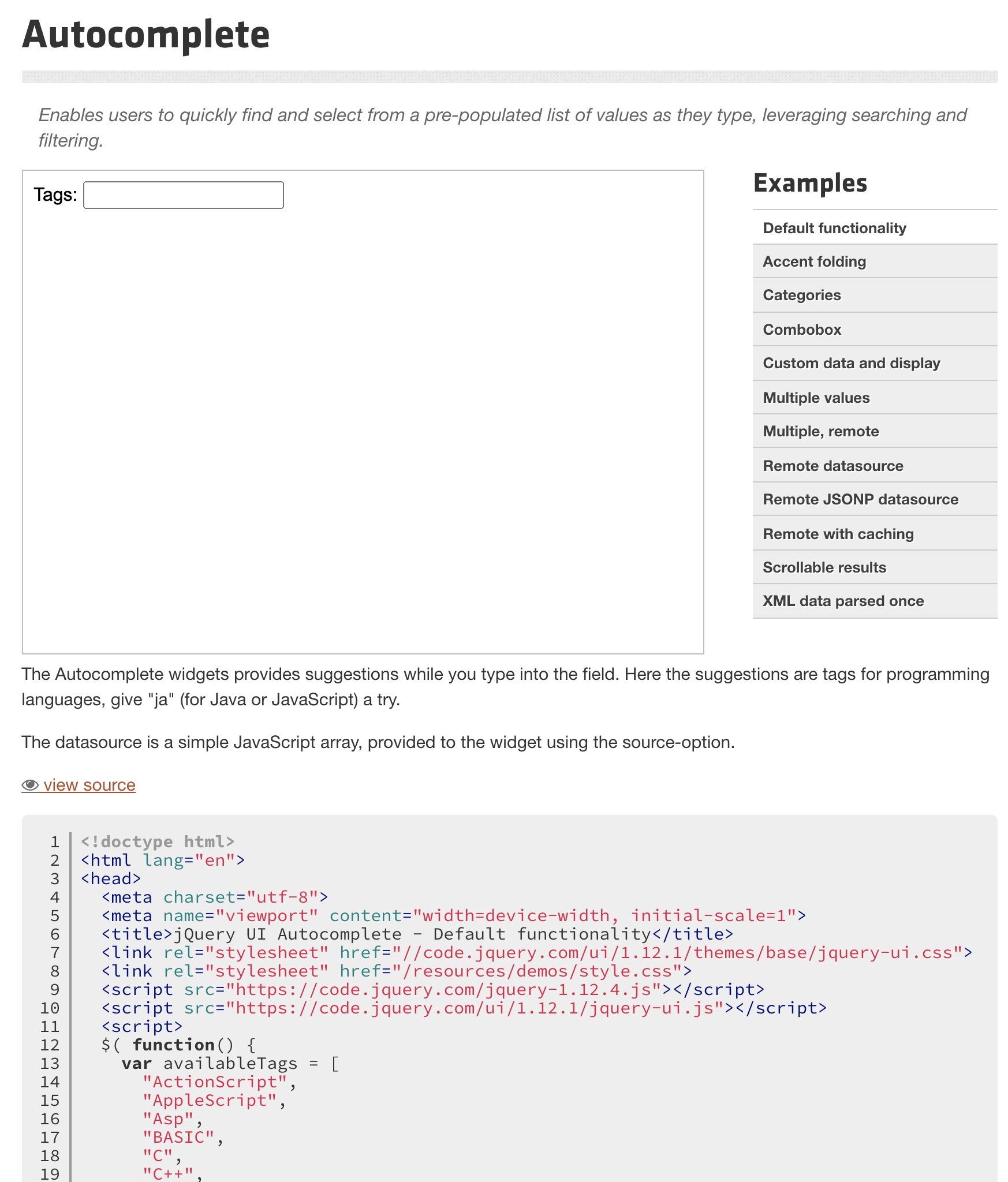Open the Scrollable results example
The width and height of the screenshot is (1008, 1182).
click(x=875, y=567)
